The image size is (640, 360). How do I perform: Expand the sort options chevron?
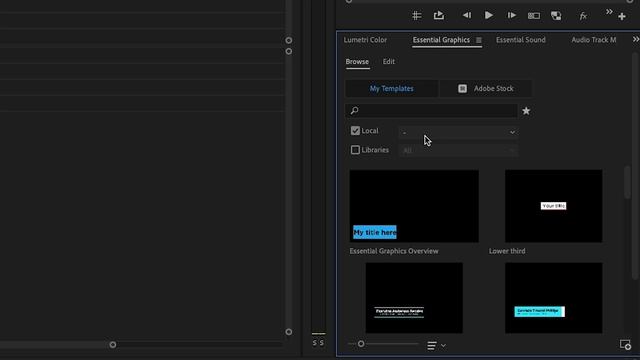point(443,346)
